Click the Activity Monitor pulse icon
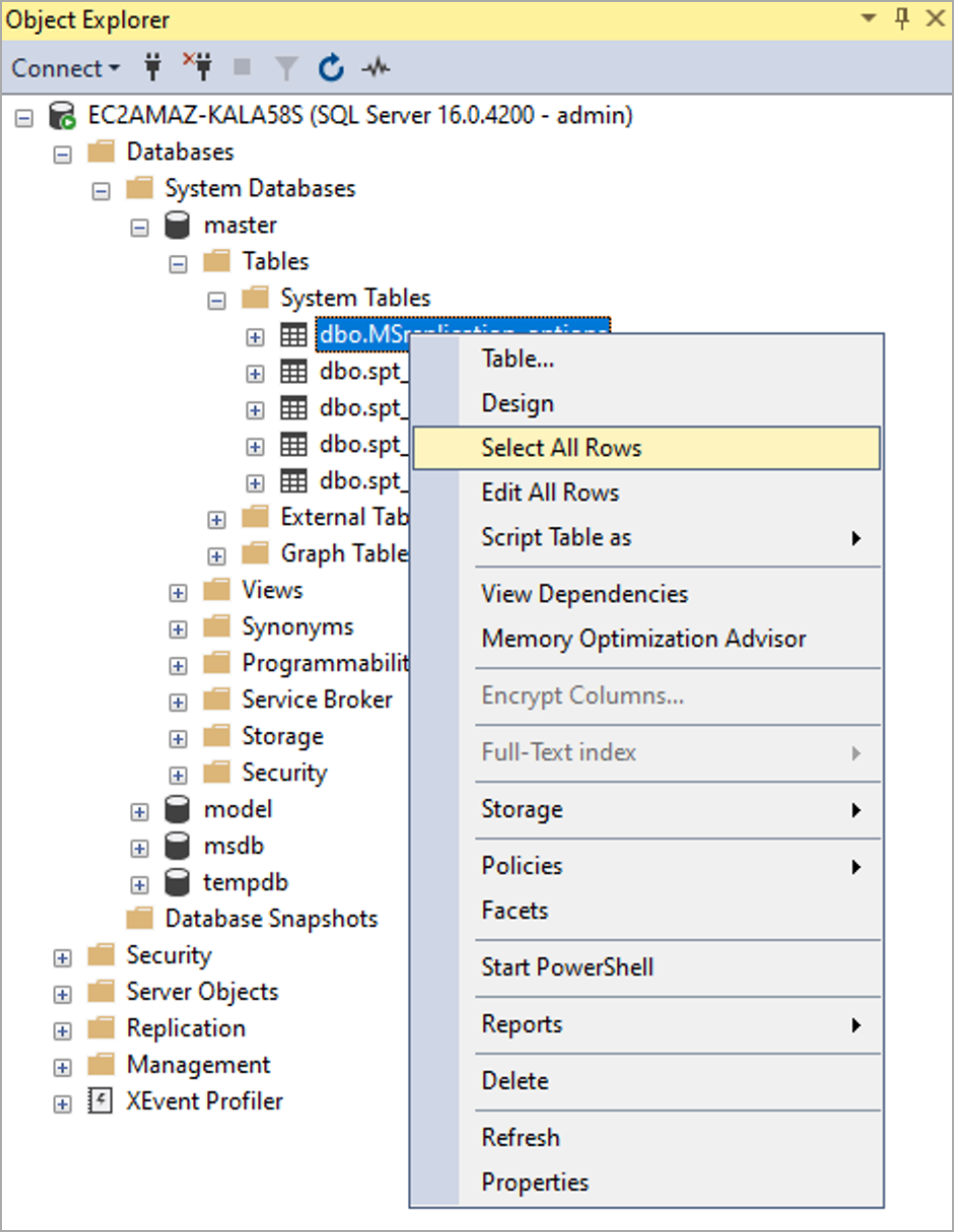The image size is (954, 1232). click(376, 68)
